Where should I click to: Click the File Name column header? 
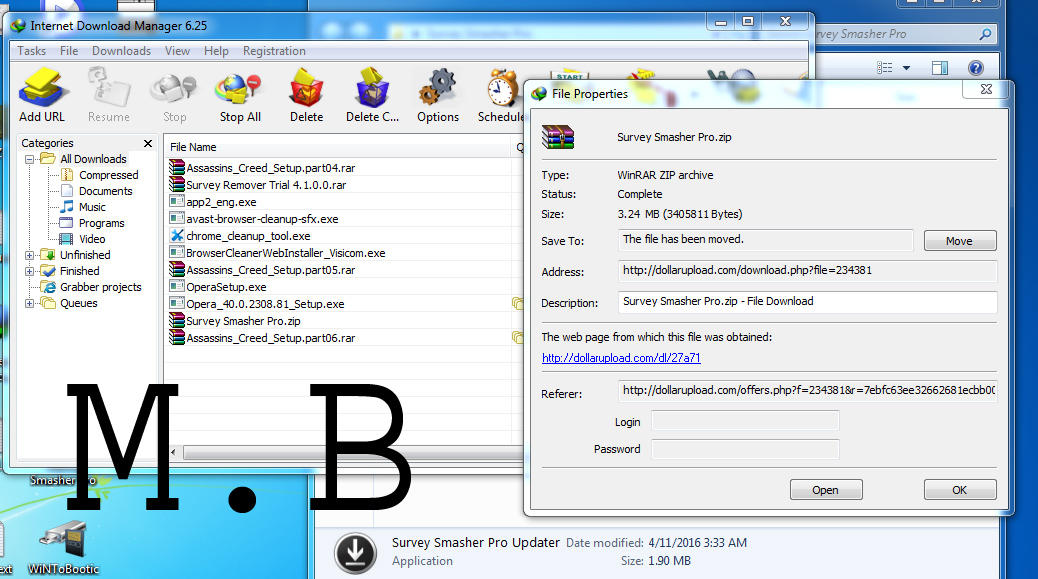point(339,147)
